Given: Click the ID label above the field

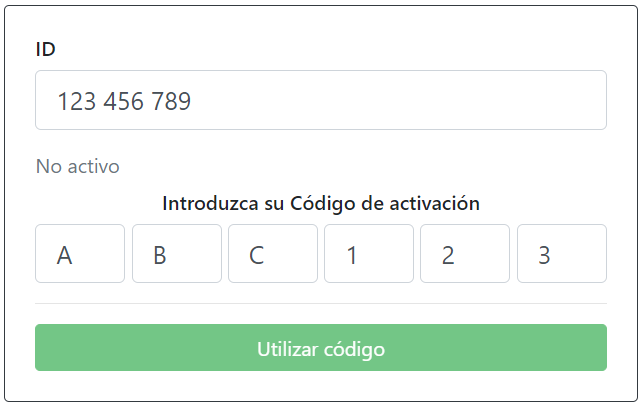Looking at the screenshot, I should click(x=45, y=49).
